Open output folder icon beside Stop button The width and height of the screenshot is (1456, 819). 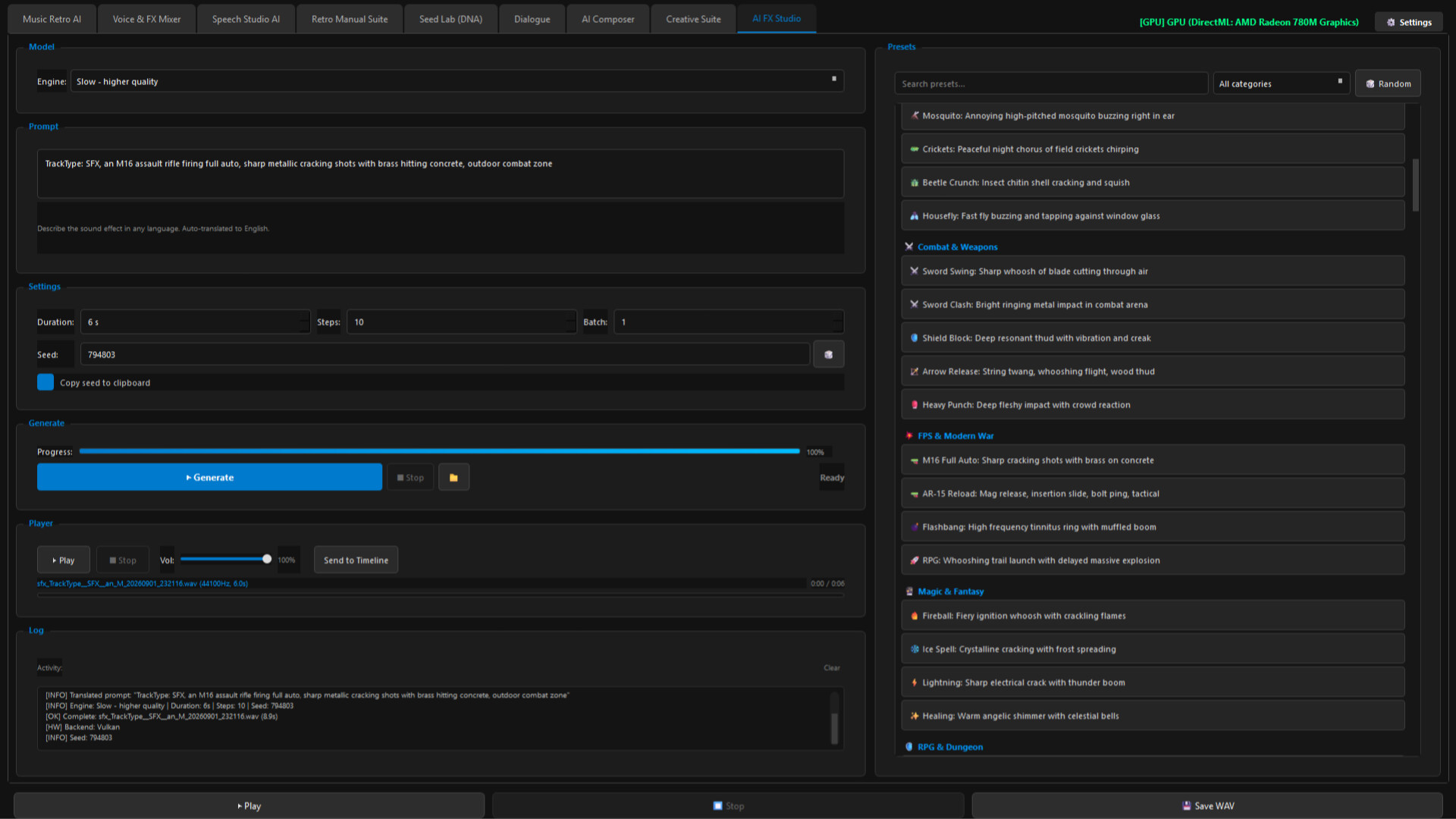(x=453, y=478)
